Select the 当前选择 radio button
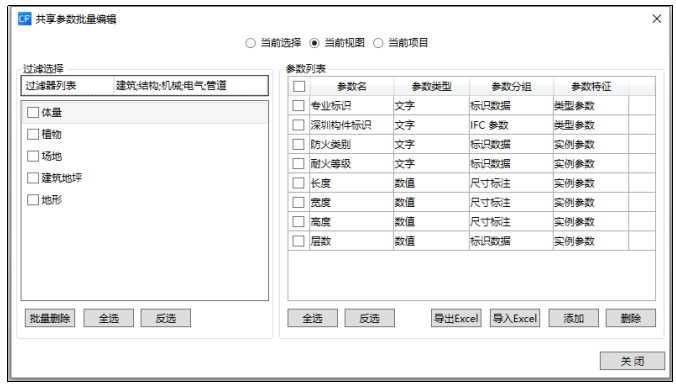Image resolution: width=676 pixels, height=384 pixels. (250, 43)
